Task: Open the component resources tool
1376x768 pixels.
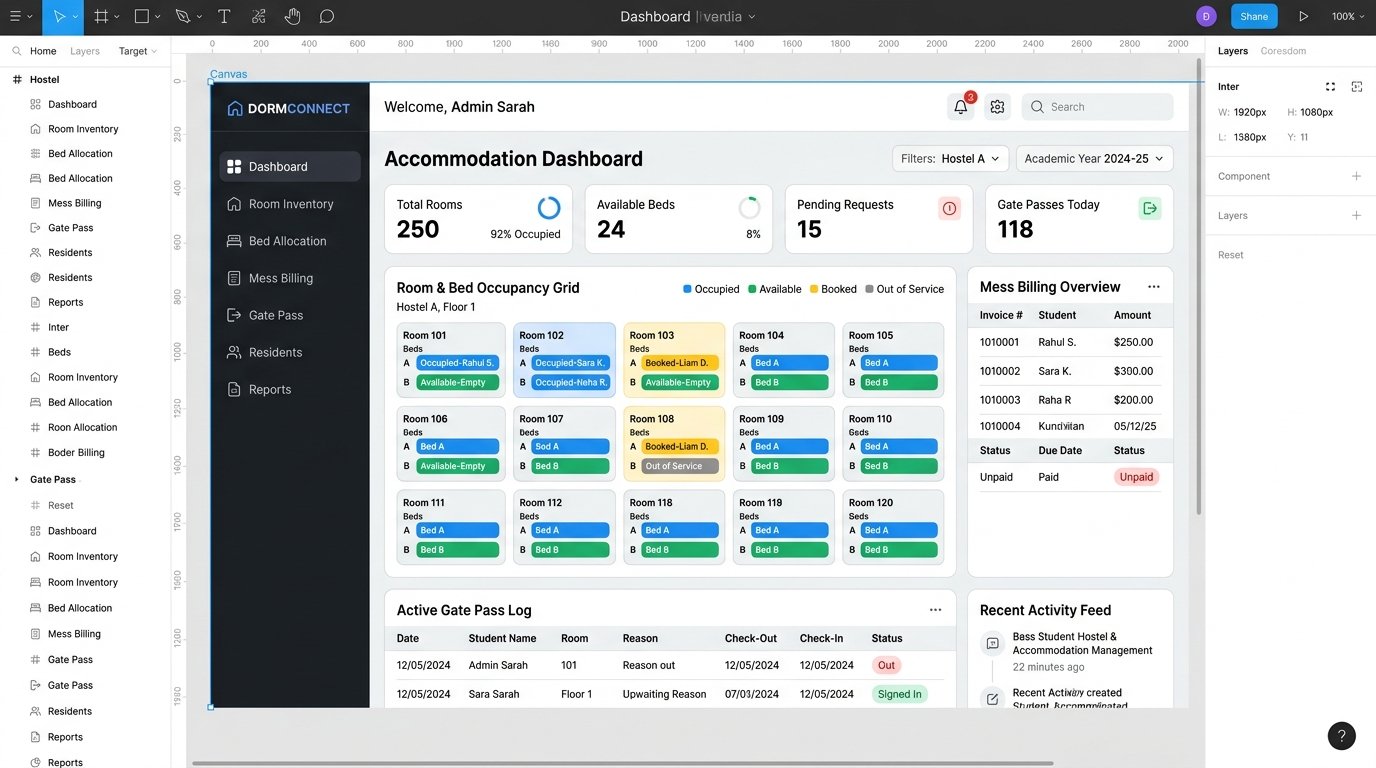Action: 259,17
